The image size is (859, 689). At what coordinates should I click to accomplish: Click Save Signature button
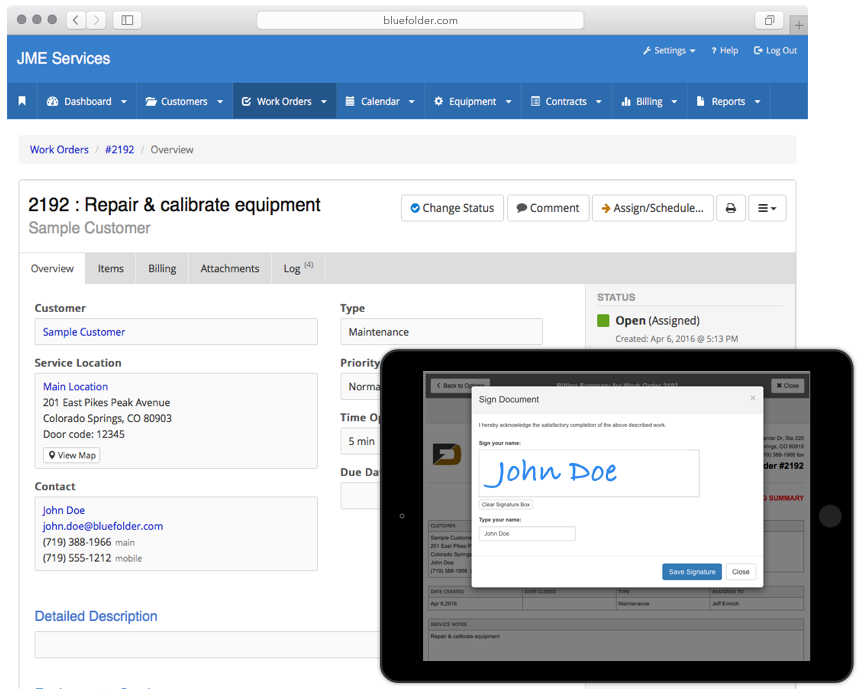click(x=692, y=572)
